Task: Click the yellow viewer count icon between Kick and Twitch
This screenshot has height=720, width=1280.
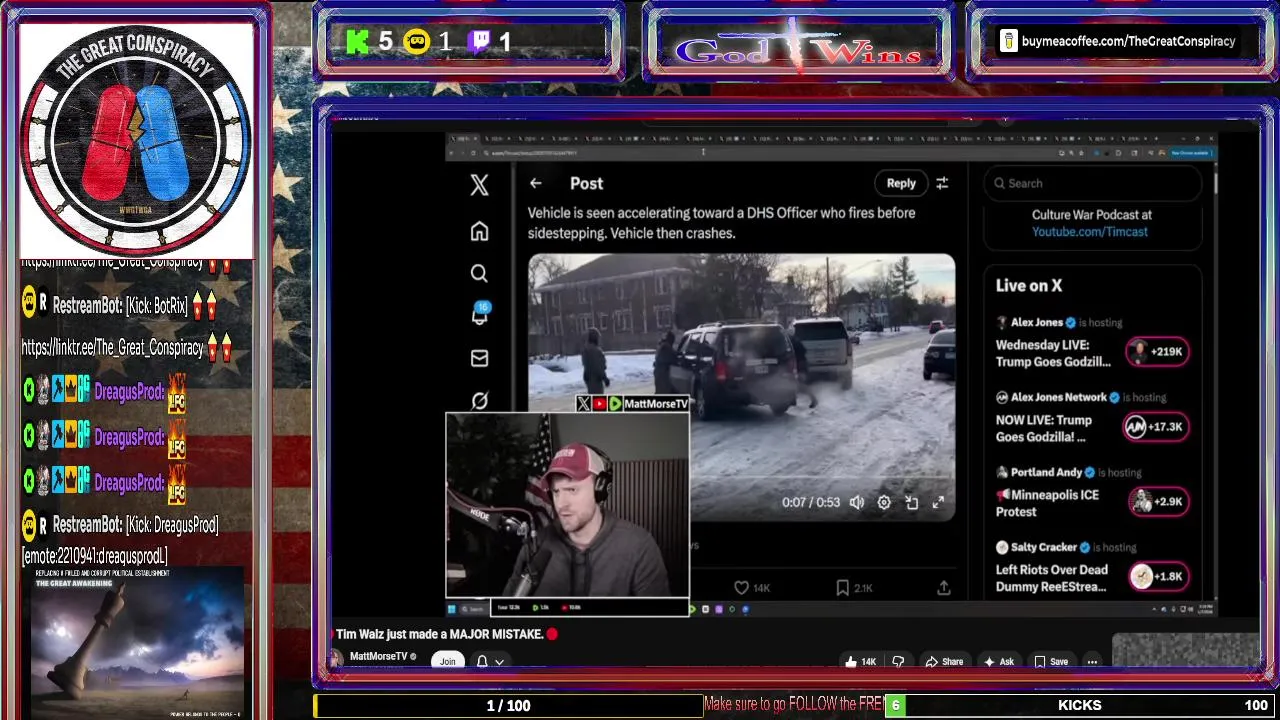Action: click(416, 42)
